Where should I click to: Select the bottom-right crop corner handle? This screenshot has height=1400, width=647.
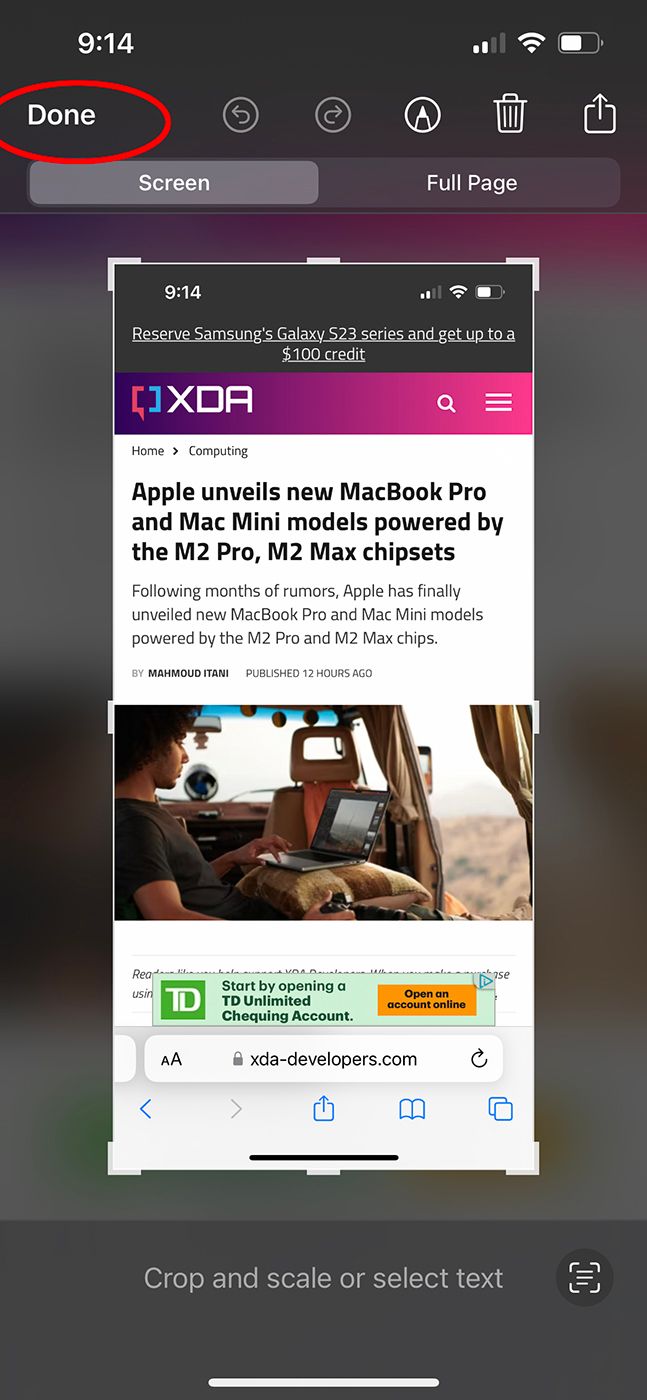[x=531, y=1167]
